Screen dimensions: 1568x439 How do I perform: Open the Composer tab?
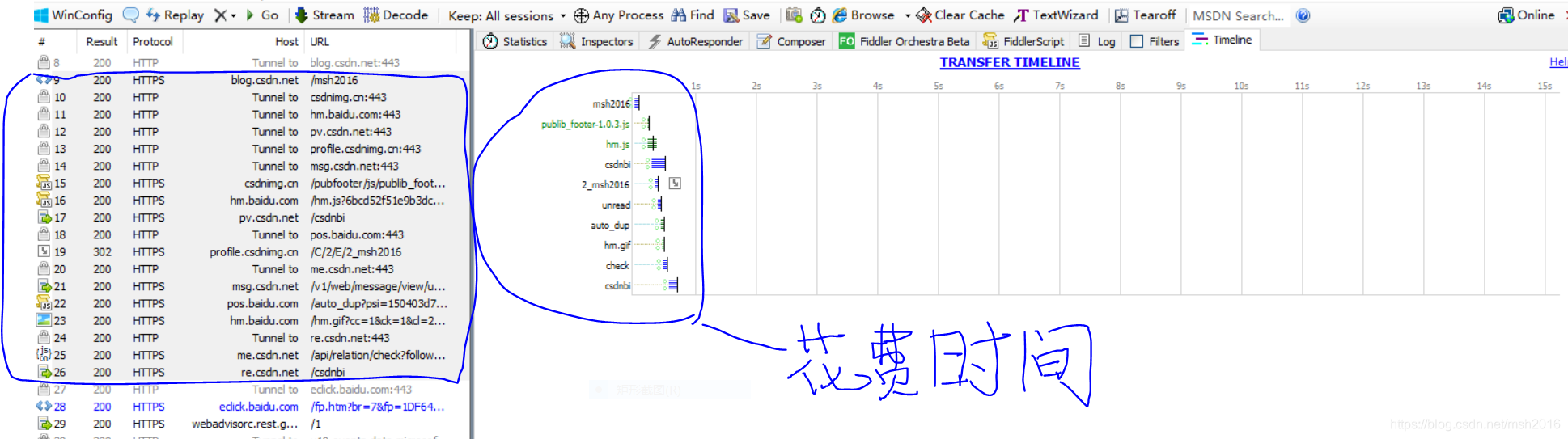(790, 41)
